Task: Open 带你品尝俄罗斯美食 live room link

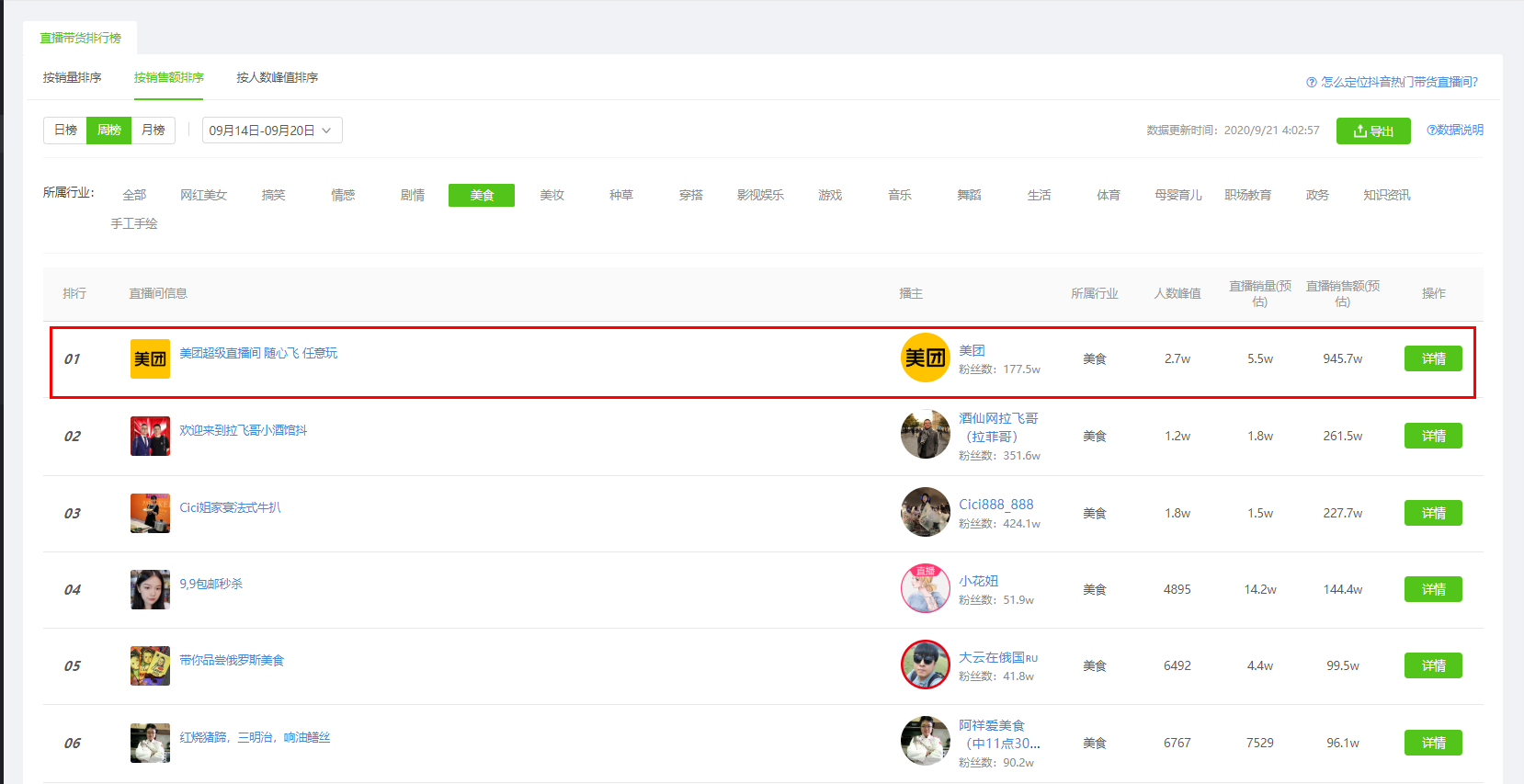Action: 232,660
